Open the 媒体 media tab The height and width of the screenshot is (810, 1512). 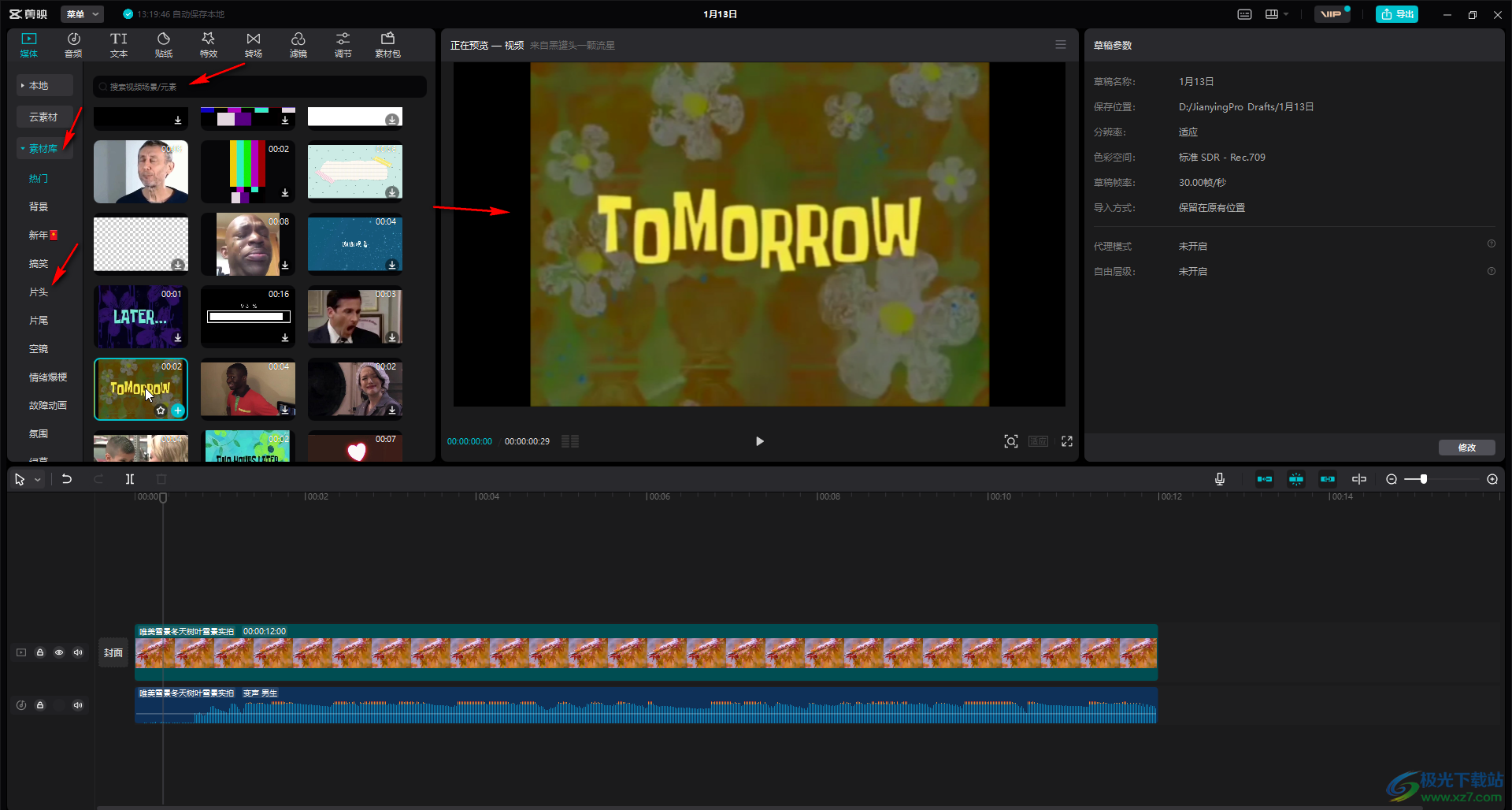(29, 45)
